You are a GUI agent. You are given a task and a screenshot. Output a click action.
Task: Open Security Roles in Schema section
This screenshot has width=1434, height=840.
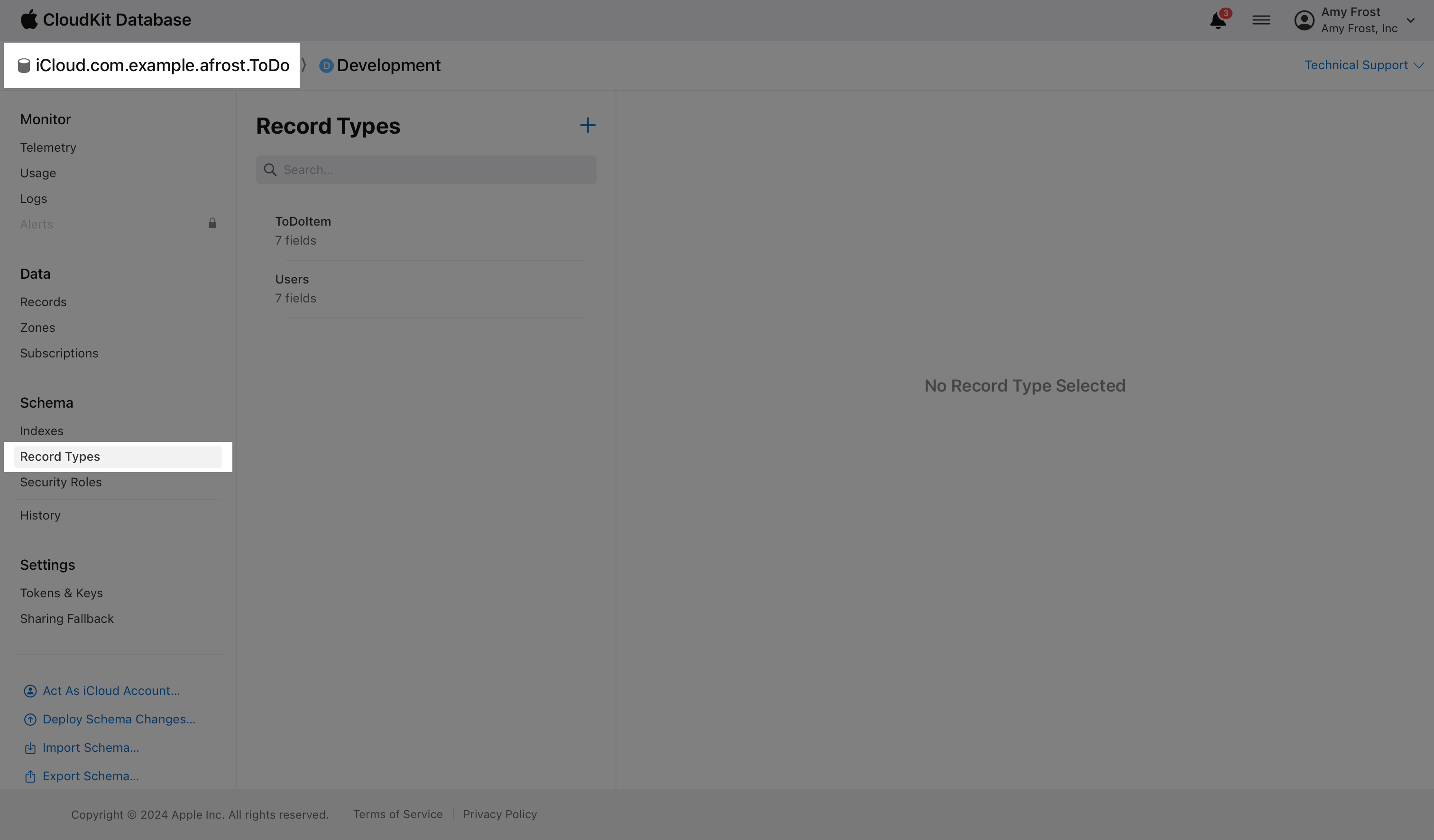pos(60,482)
